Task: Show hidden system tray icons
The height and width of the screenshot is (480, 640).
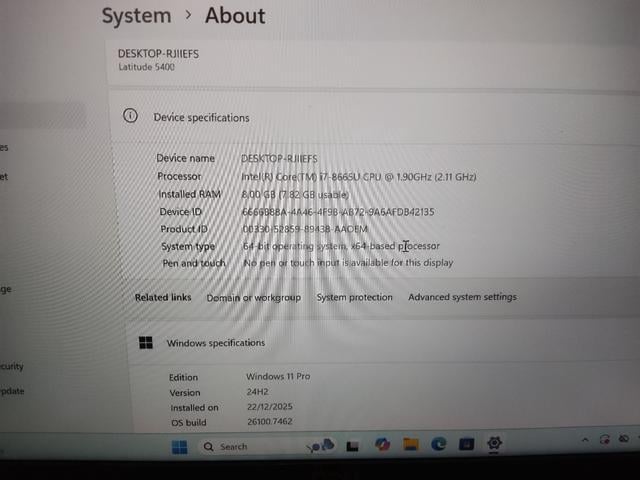Action: 585,440
